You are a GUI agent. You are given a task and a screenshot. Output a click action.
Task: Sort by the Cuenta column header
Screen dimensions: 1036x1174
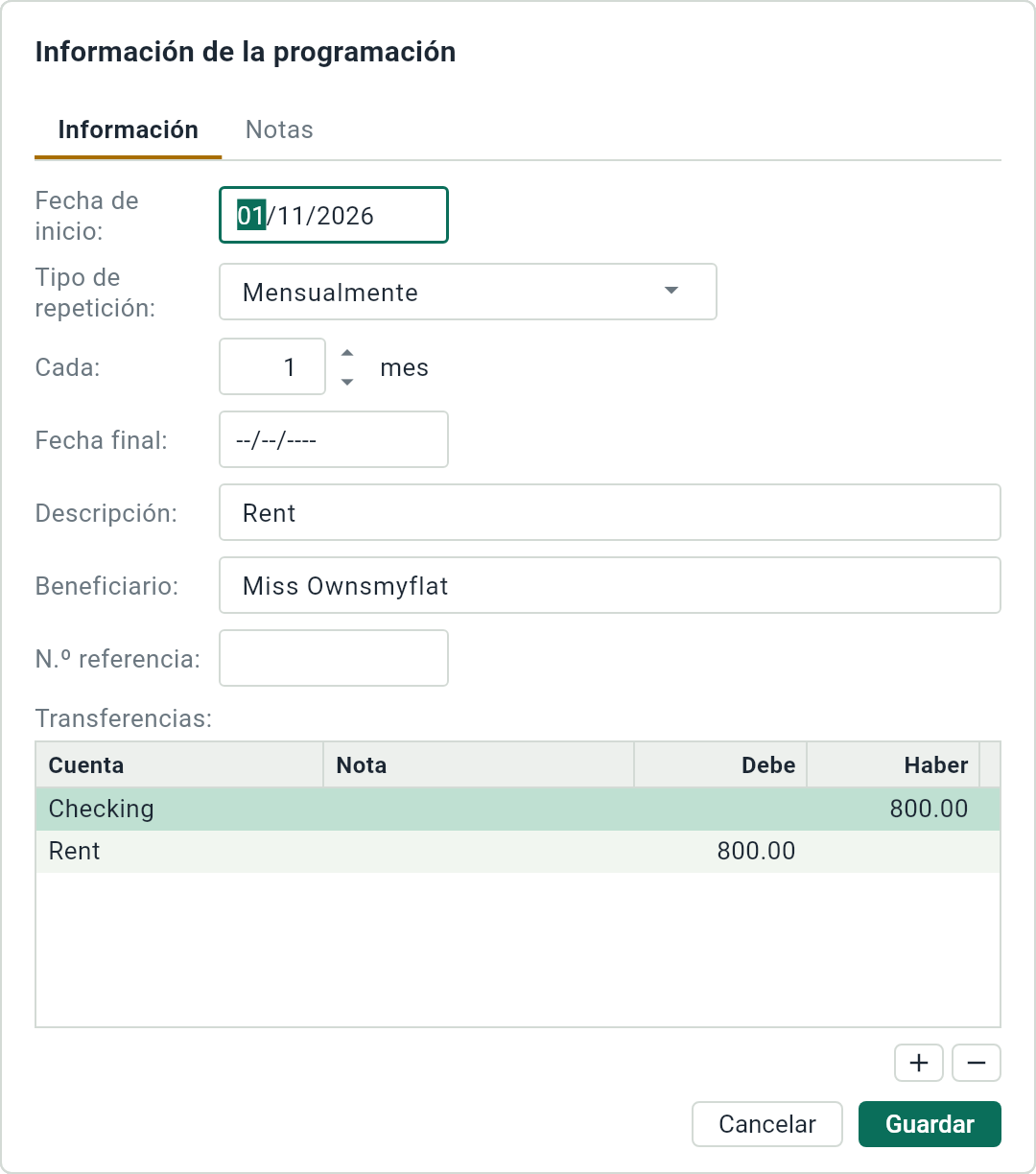[x=179, y=764]
